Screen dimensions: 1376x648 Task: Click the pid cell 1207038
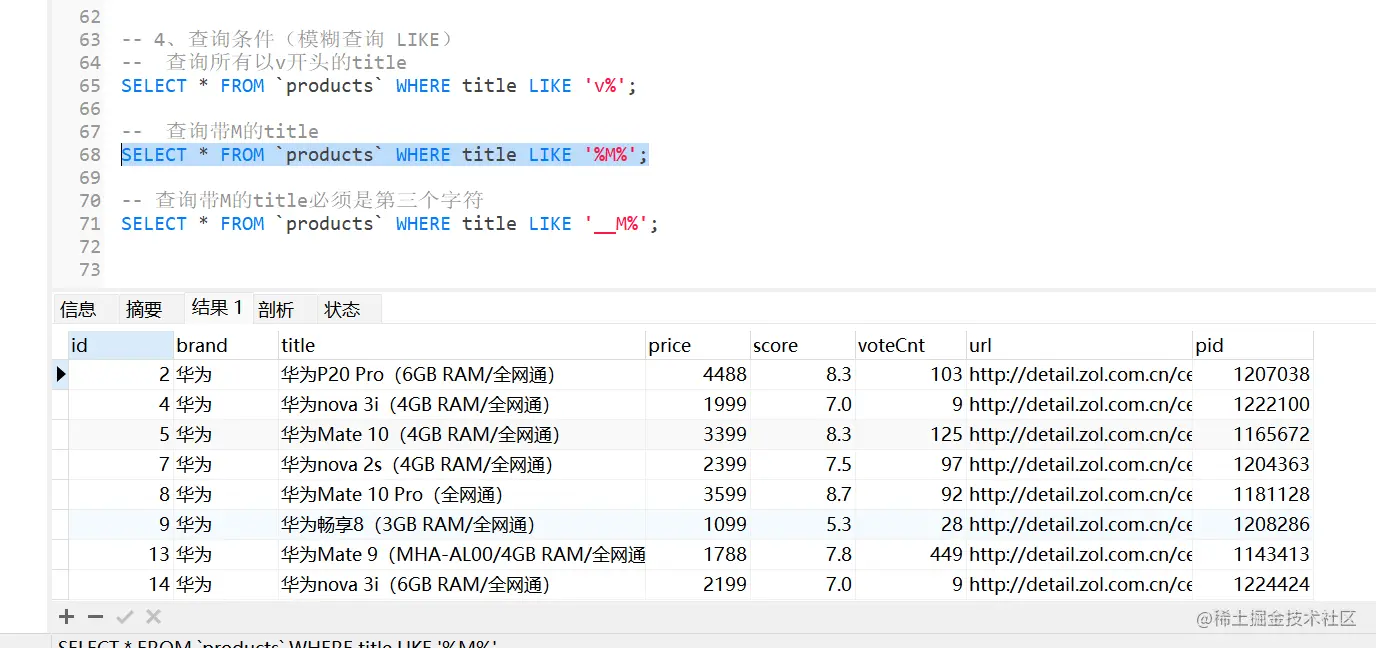click(x=1253, y=375)
